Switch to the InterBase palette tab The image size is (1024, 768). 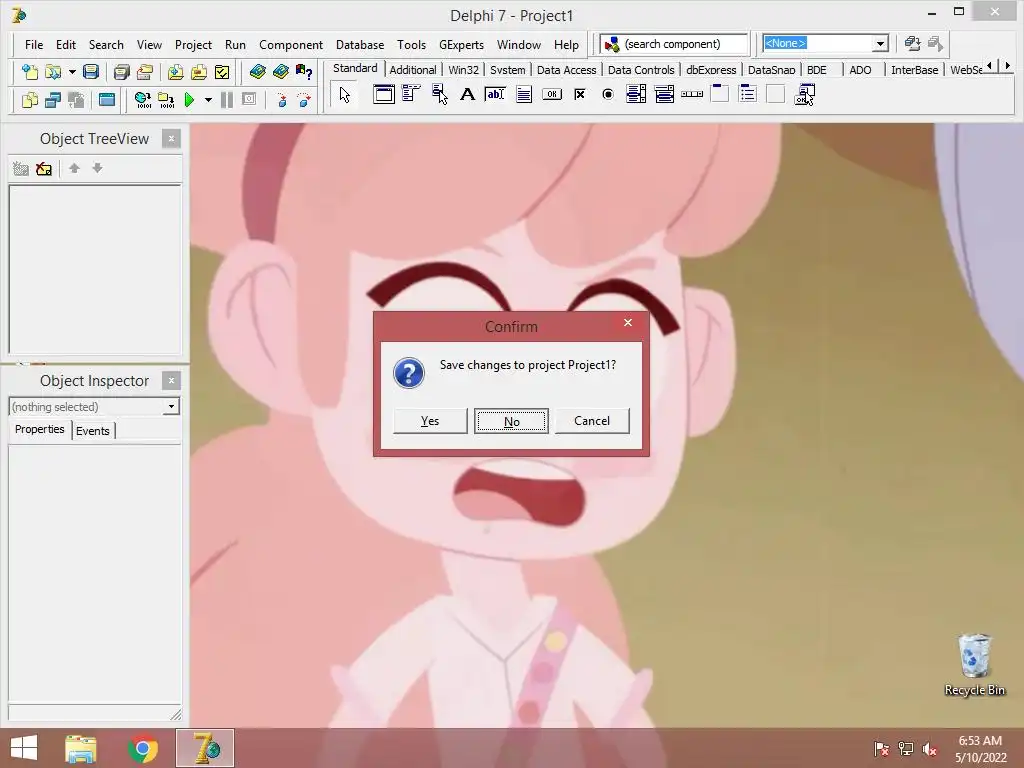914,70
